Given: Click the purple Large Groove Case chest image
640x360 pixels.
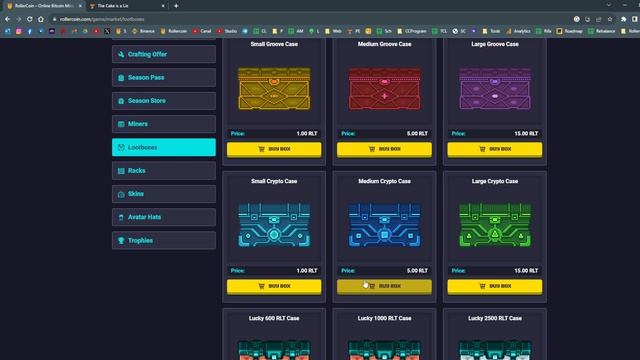Looking at the screenshot, I should pos(495,89).
